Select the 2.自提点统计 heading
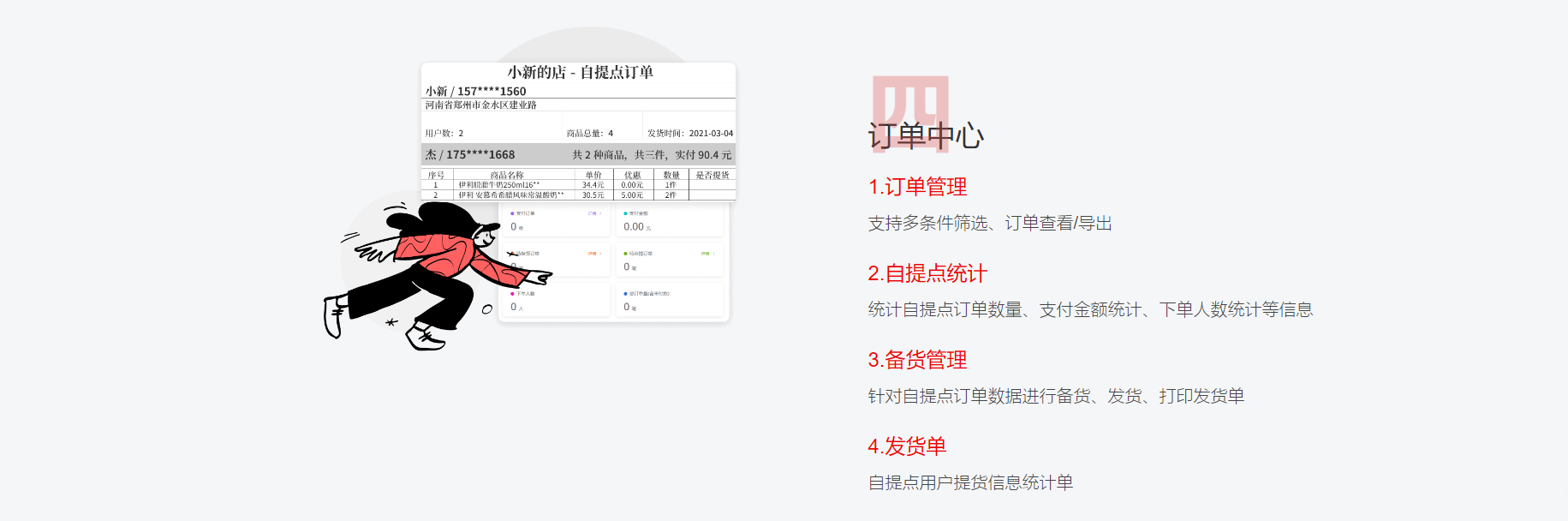The height and width of the screenshot is (521, 1568). (927, 273)
